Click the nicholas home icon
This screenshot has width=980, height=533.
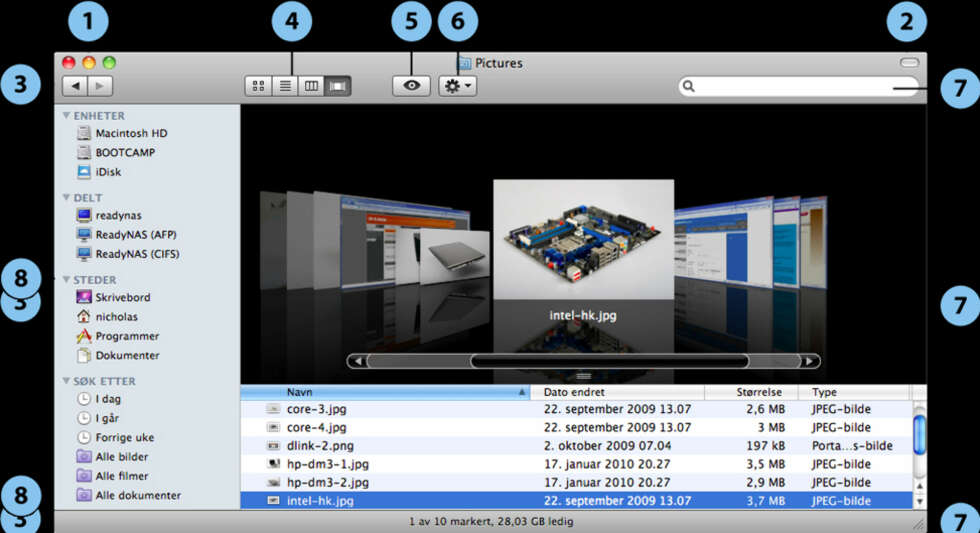pos(84,317)
